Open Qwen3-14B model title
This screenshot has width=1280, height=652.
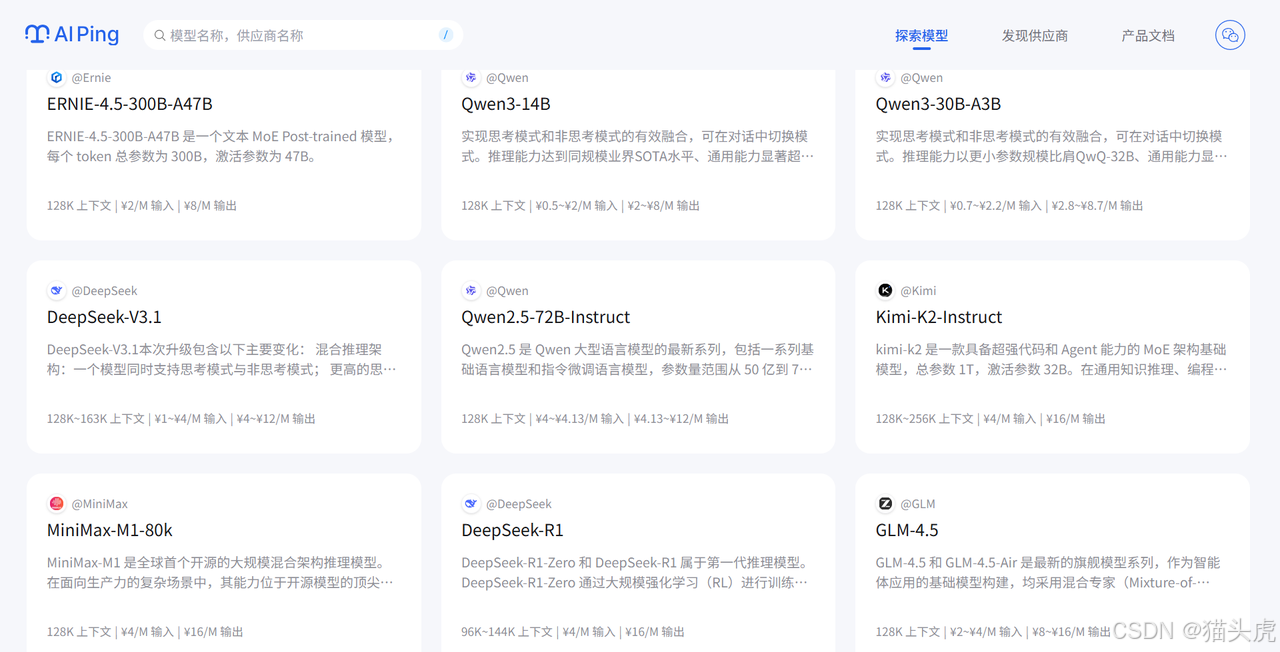point(506,104)
